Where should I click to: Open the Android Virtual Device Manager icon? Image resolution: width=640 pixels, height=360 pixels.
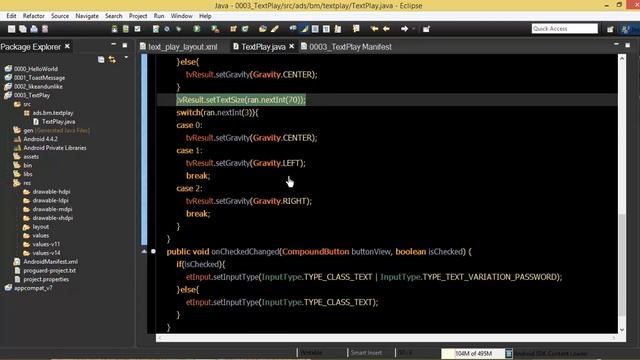click(126, 29)
